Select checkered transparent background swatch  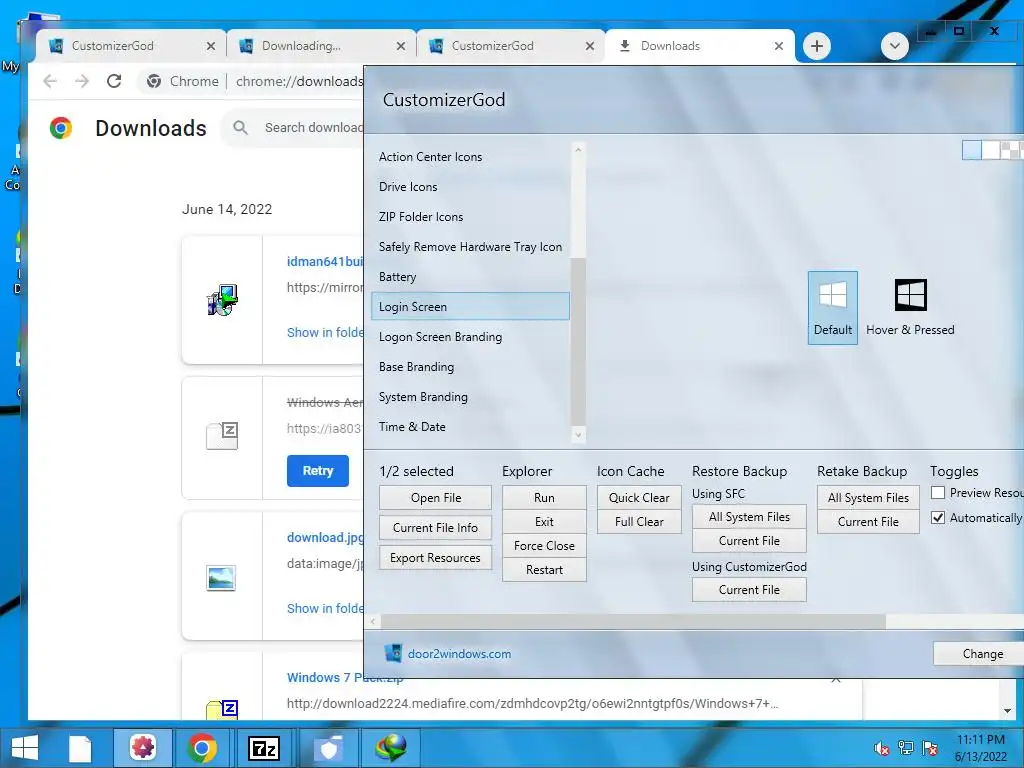coord(1012,150)
